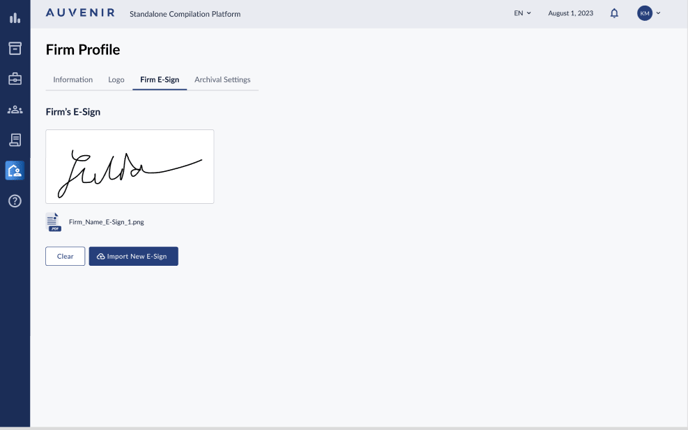The height and width of the screenshot is (430, 688).
Task: Click the AUVENIR logo in header
Action: click(x=80, y=13)
